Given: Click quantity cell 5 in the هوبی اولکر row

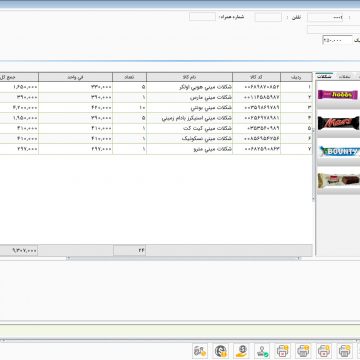Looking at the screenshot, I should coord(130,87).
